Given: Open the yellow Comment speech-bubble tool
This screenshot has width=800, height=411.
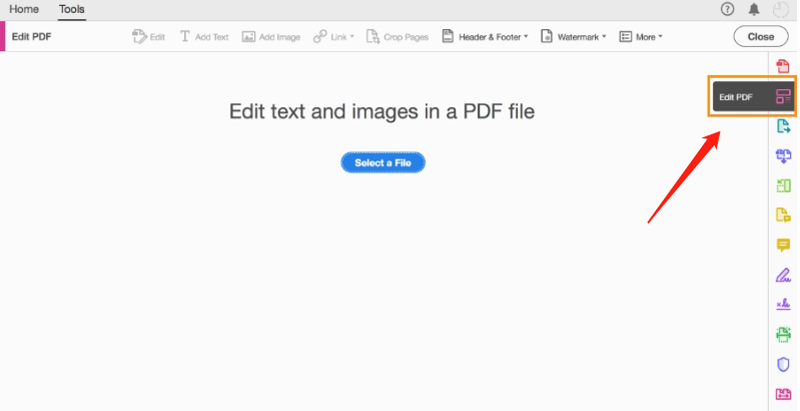Looking at the screenshot, I should (x=783, y=245).
